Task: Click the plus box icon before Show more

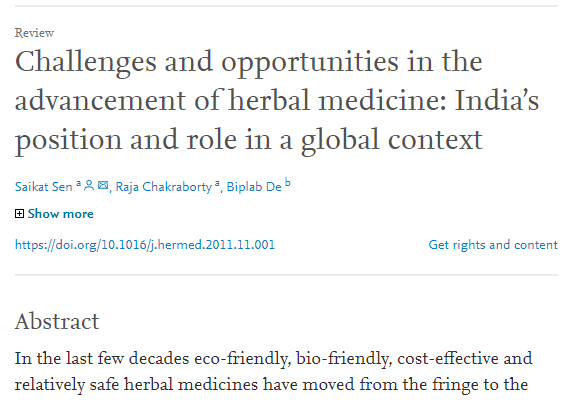Action: [19, 213]
